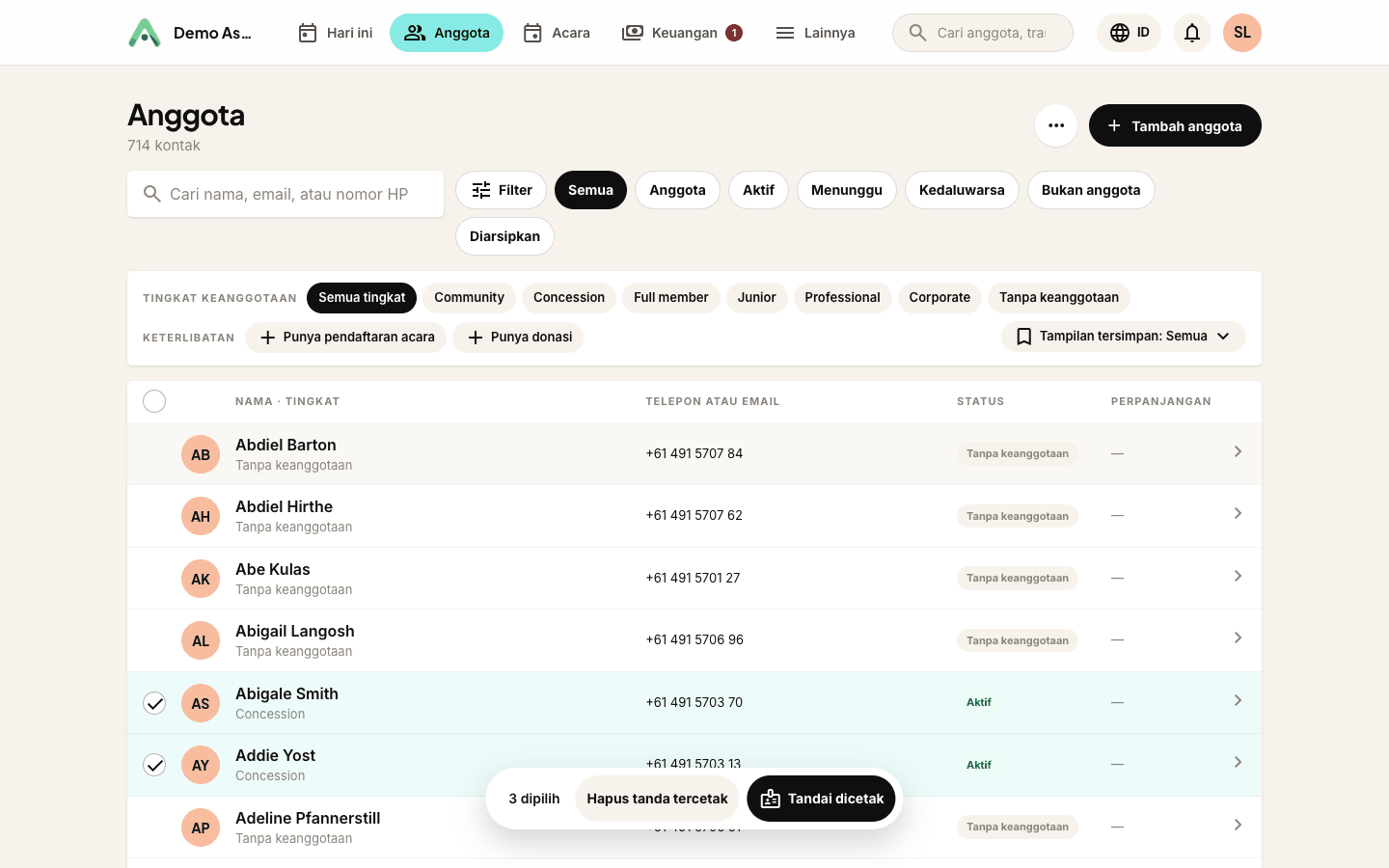Add the Punya pendaftaran acara filter
The height and width of the screenshot is (868, 1389).
346,338
